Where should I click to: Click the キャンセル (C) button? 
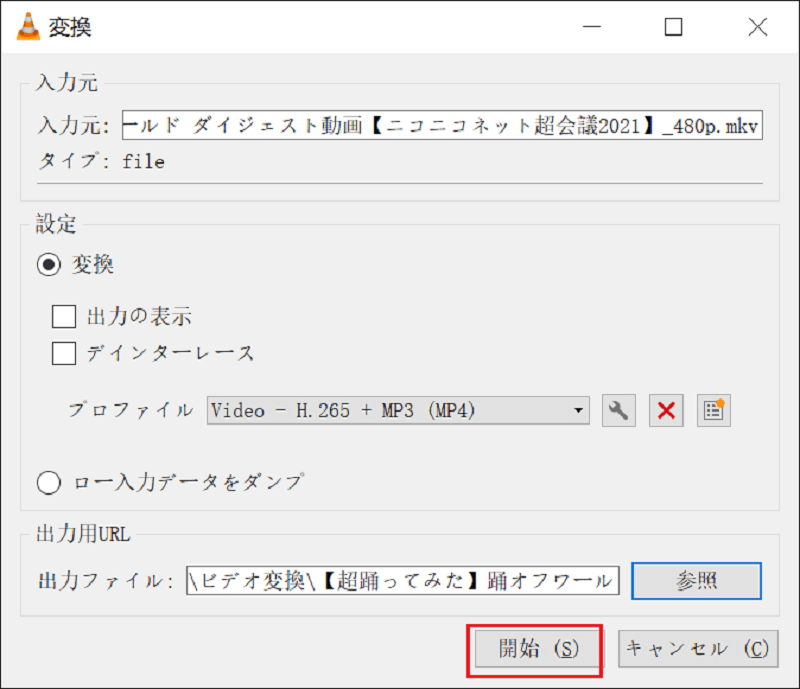(698, 649)
